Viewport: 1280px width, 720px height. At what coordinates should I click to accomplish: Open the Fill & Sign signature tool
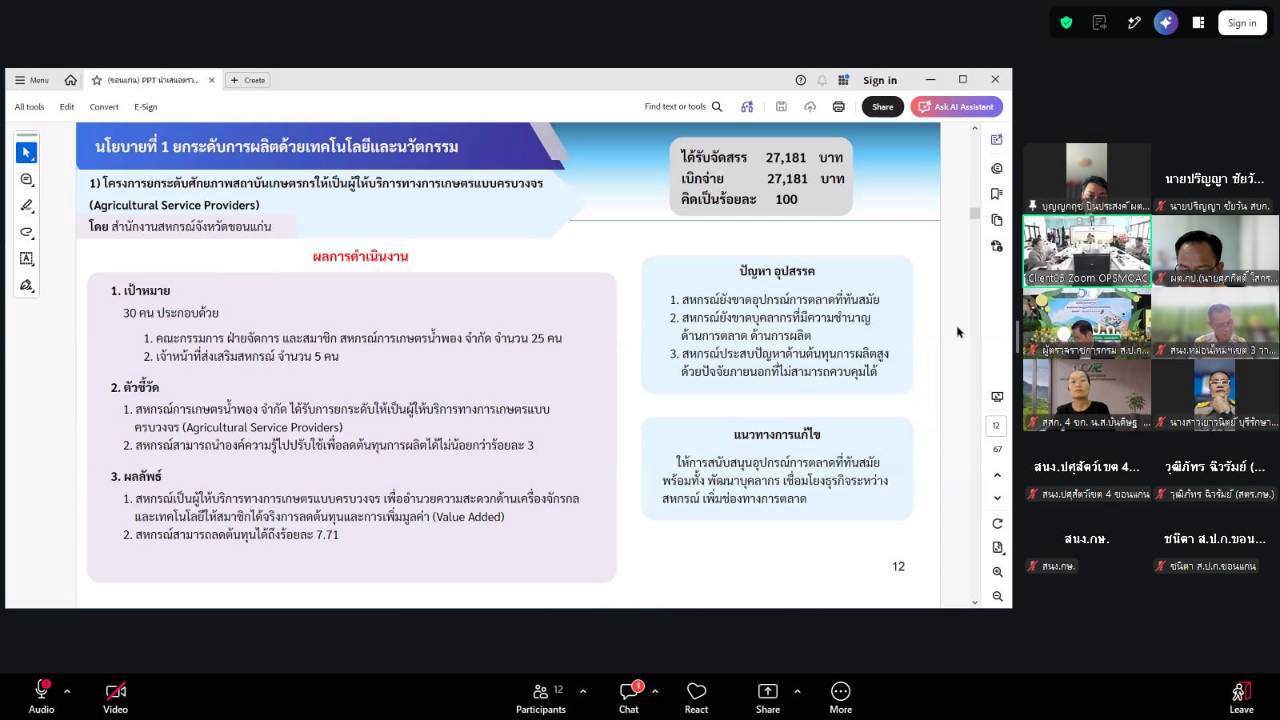(27, 285)
